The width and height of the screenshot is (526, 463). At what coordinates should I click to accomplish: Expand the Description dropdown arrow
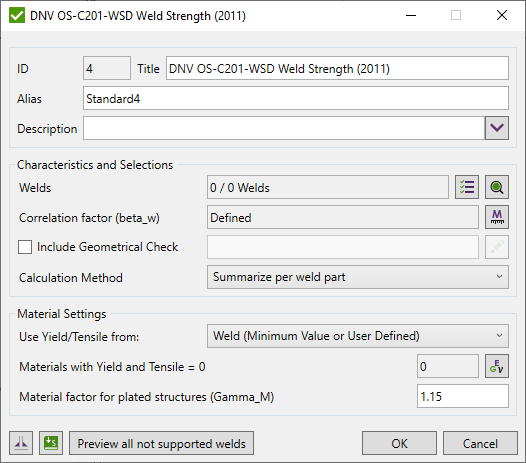point(496,128)
